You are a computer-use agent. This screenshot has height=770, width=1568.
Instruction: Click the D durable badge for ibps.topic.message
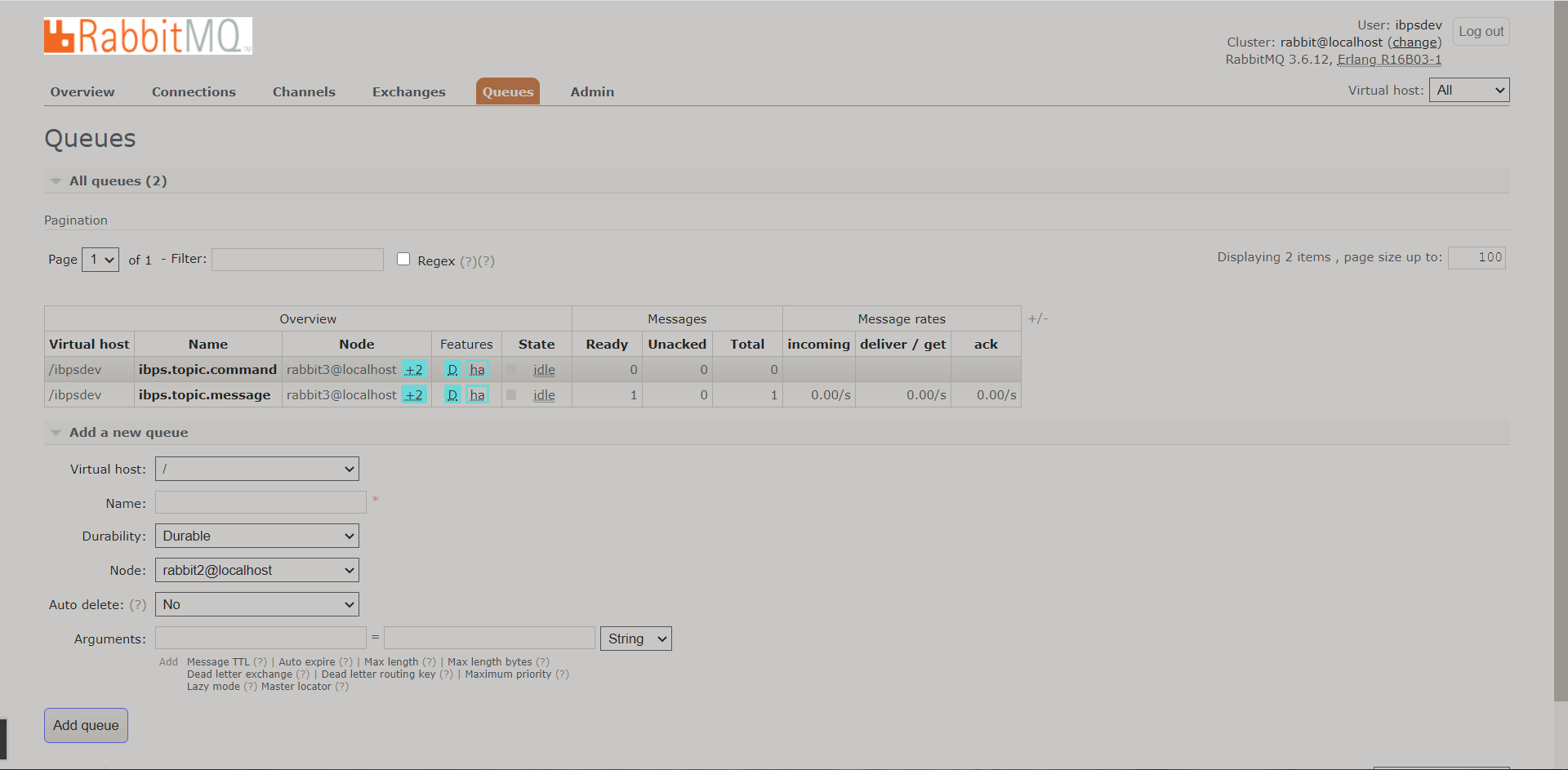coord(452,395)
